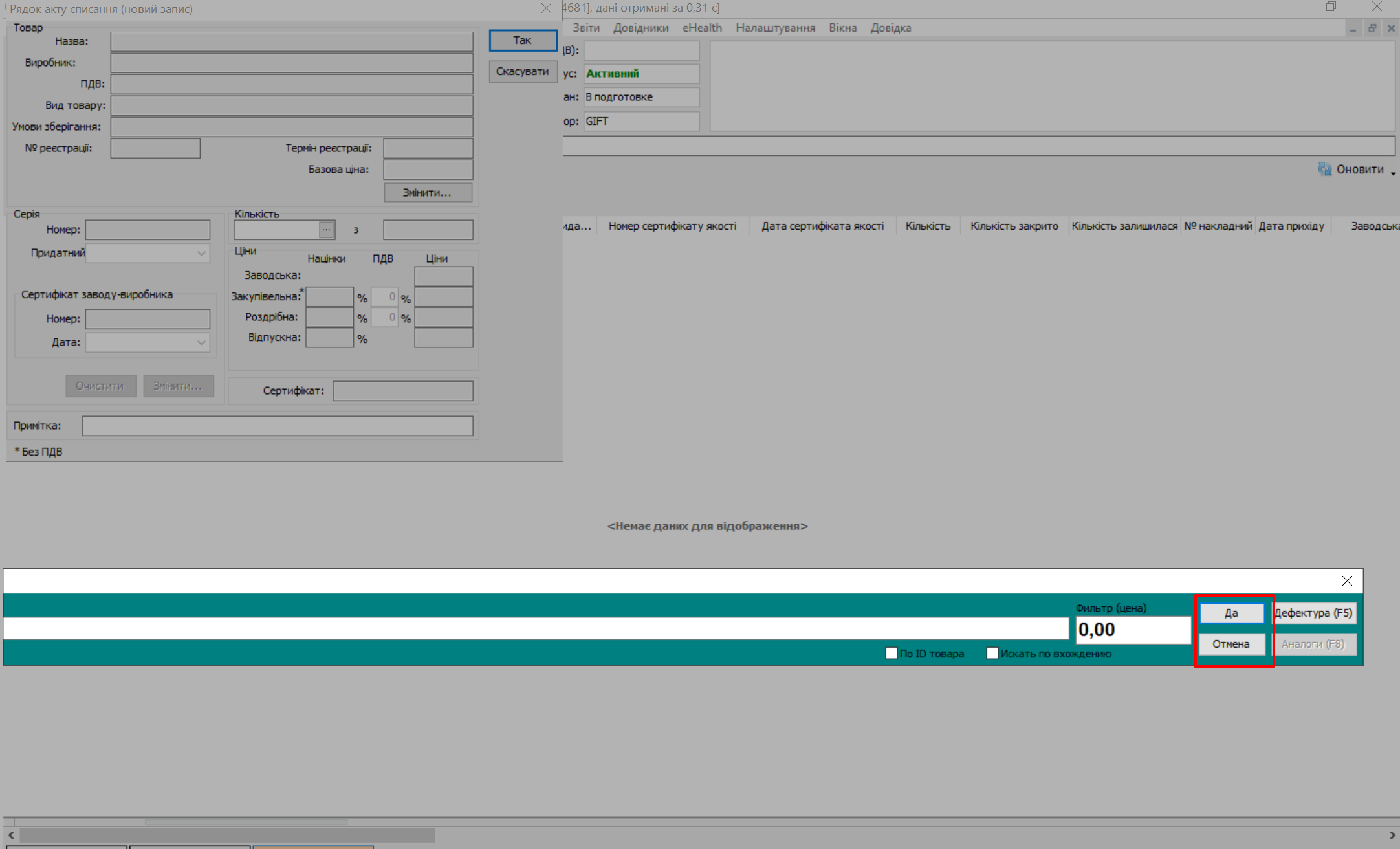Enable the По ID товара checkbox
This screenshot has height=849, width=1400.
click(891, 654)
